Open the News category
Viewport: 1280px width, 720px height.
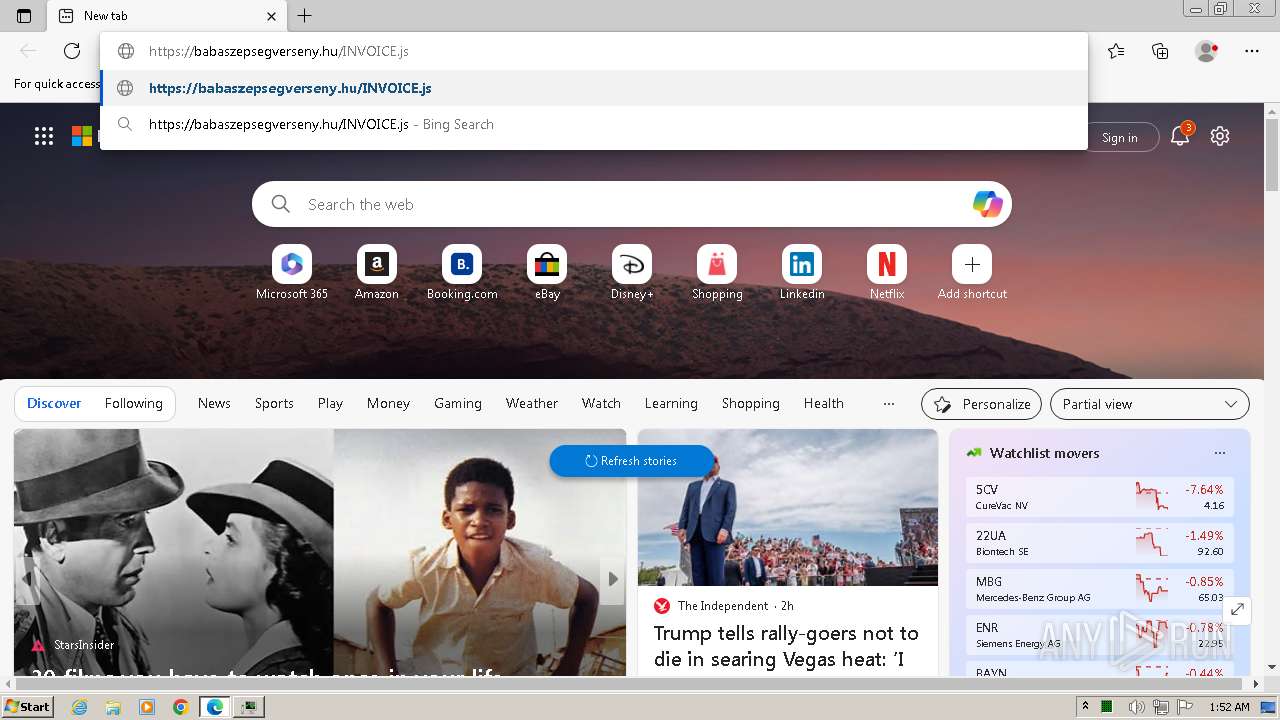point(214,404)
